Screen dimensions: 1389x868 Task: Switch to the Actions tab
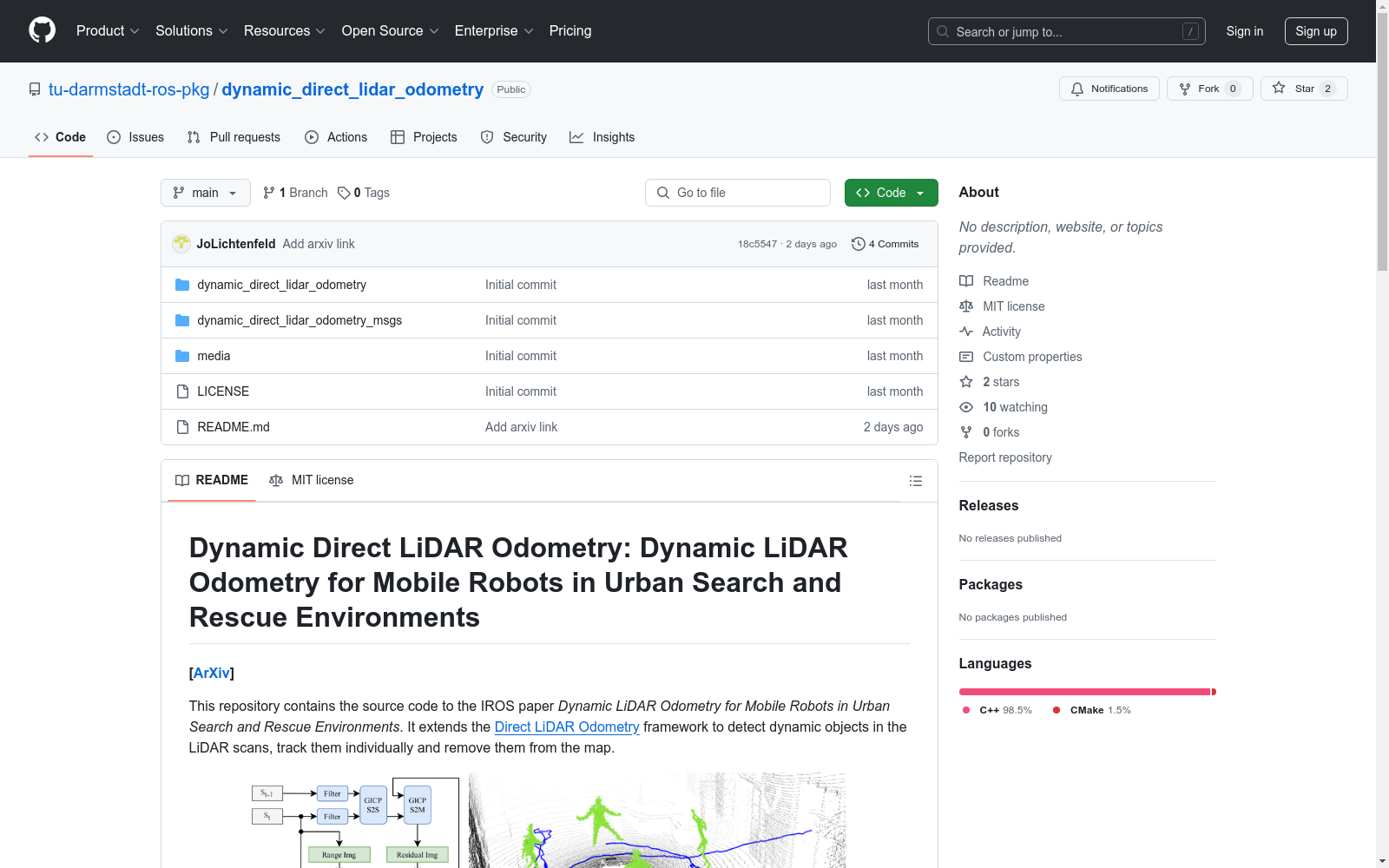(x=336, y=137)
